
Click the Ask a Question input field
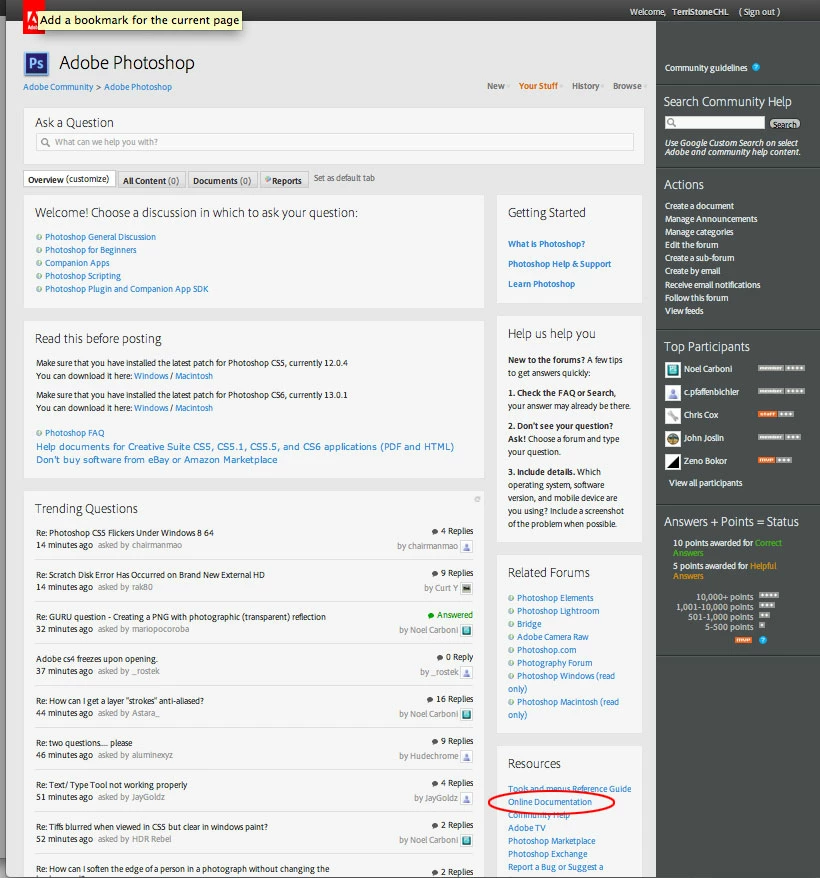pos(335,142)
